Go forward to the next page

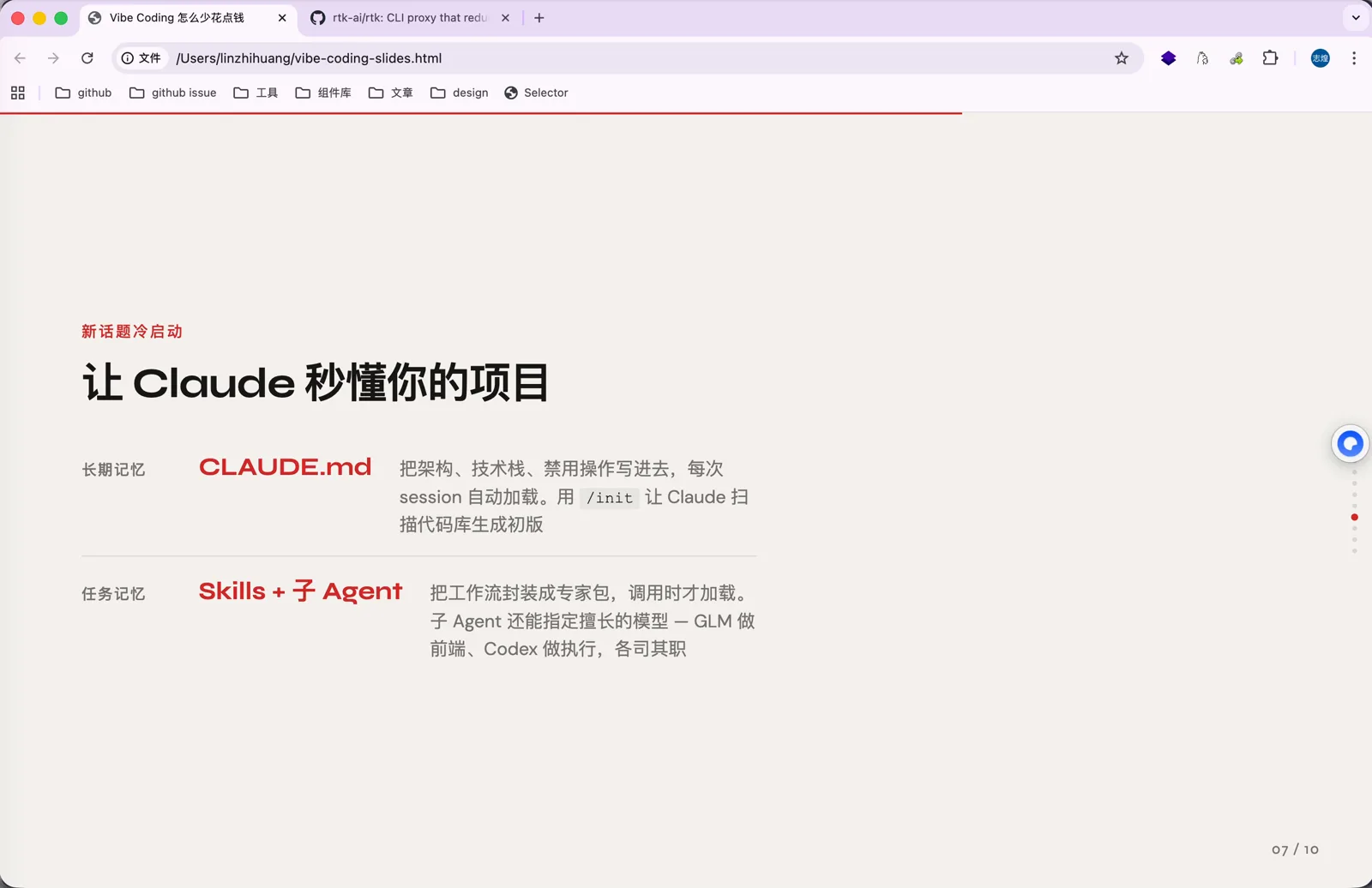pos(53,58)
